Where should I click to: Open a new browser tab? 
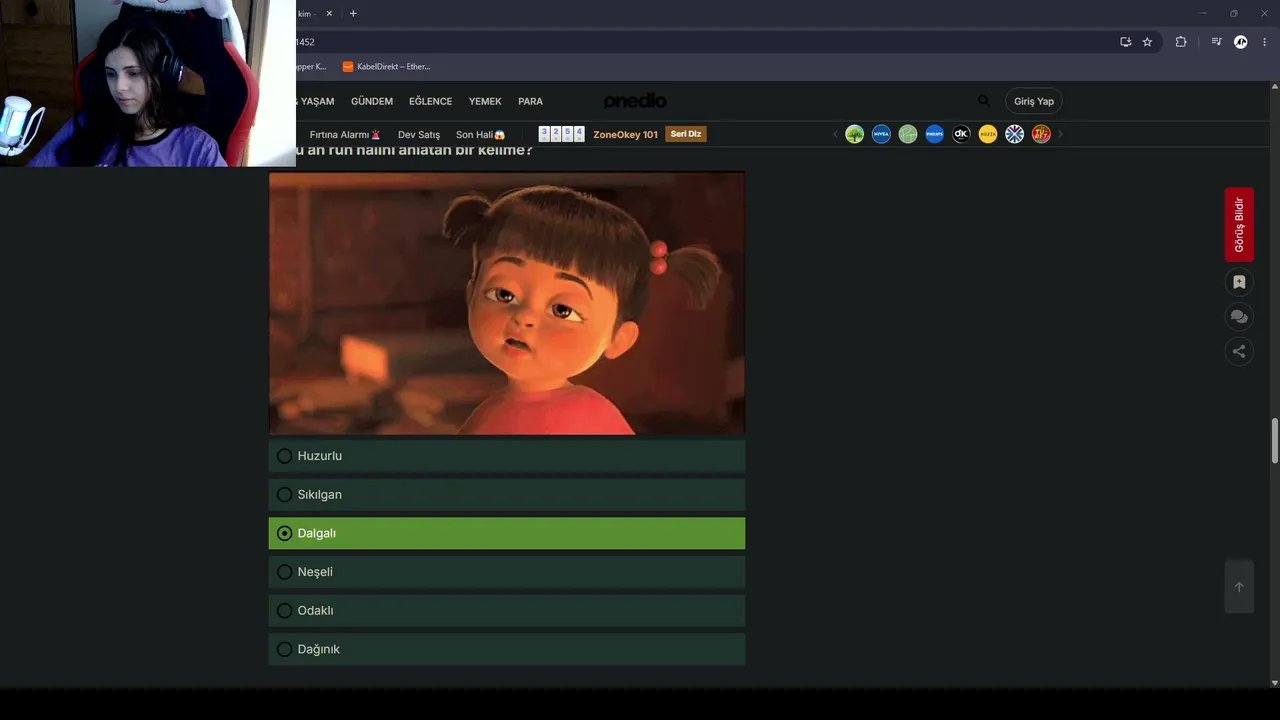353,14
